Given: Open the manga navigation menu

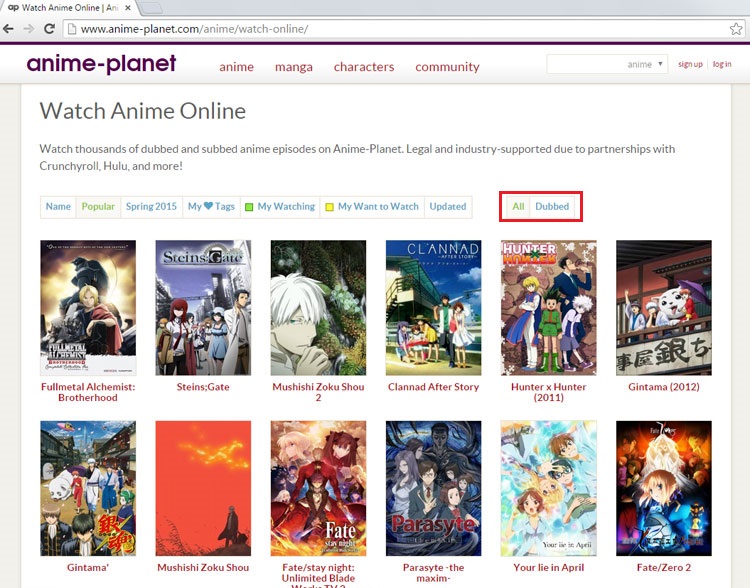Looking at the screenshot, I should click(x=294, y=67).
